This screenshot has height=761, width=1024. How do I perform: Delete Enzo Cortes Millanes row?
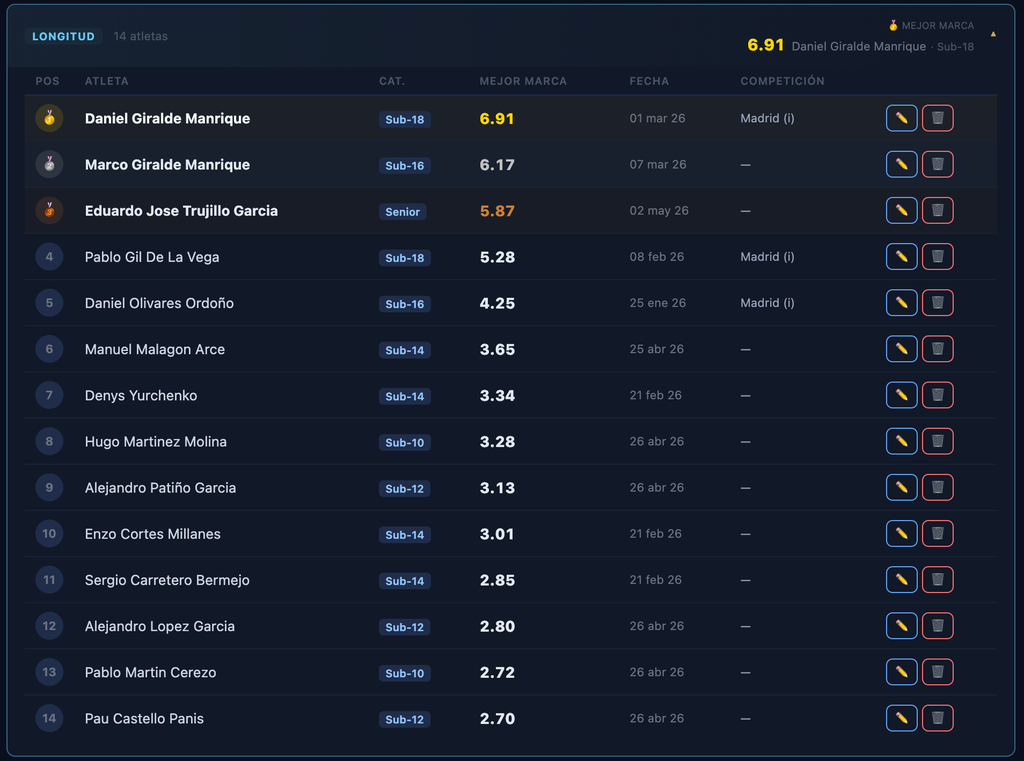(x=937, y=534)
